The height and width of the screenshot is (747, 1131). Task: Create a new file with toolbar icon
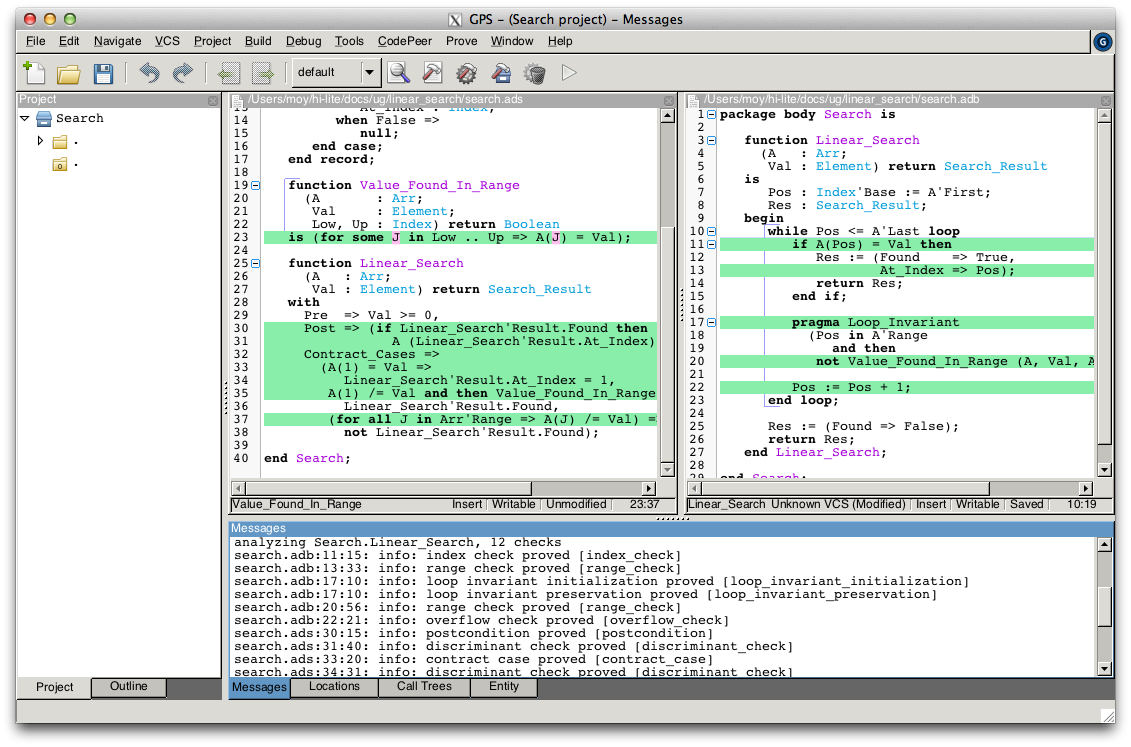(35, 72)
